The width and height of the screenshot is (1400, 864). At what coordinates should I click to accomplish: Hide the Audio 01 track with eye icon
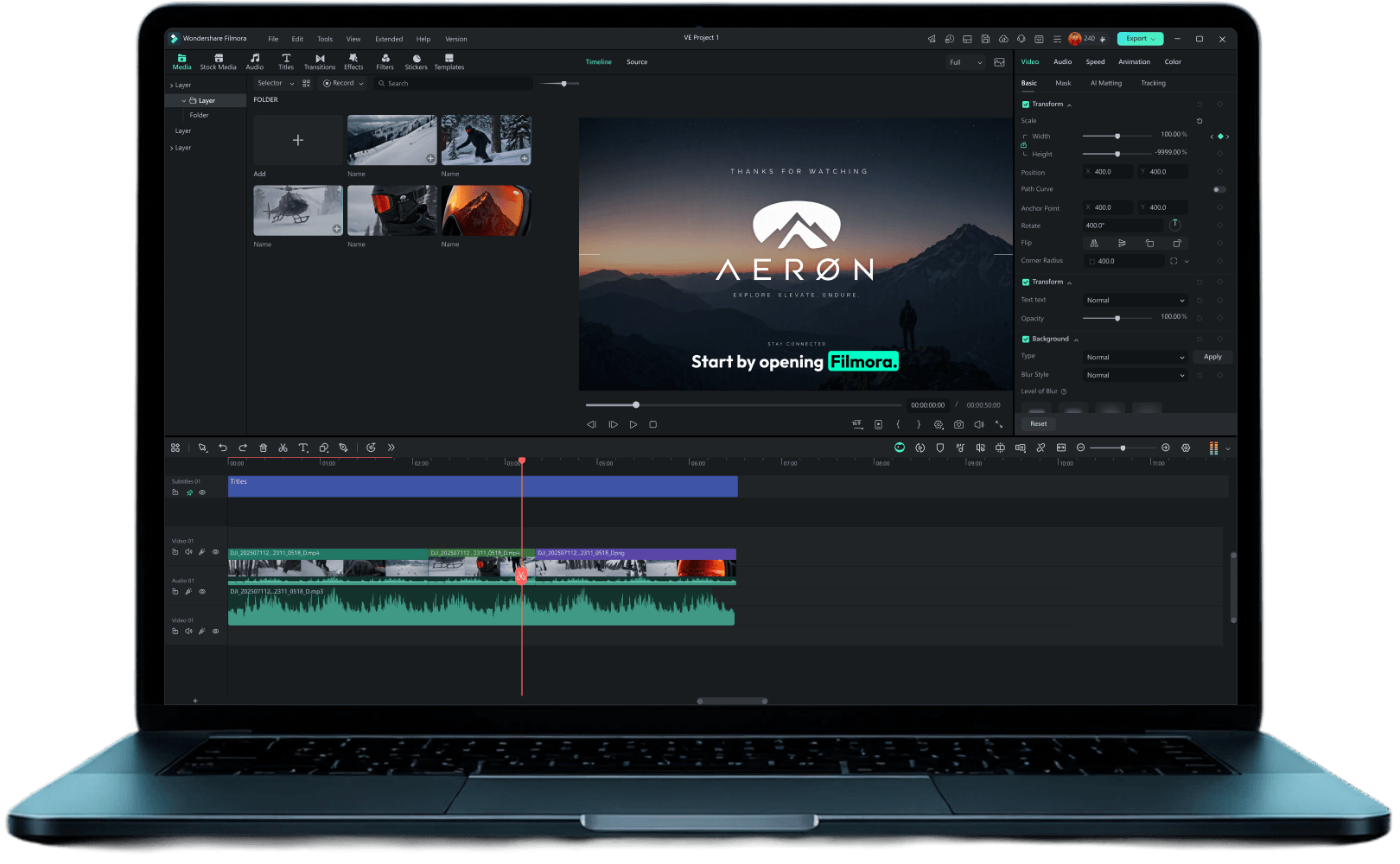click(x=202, y=592)
